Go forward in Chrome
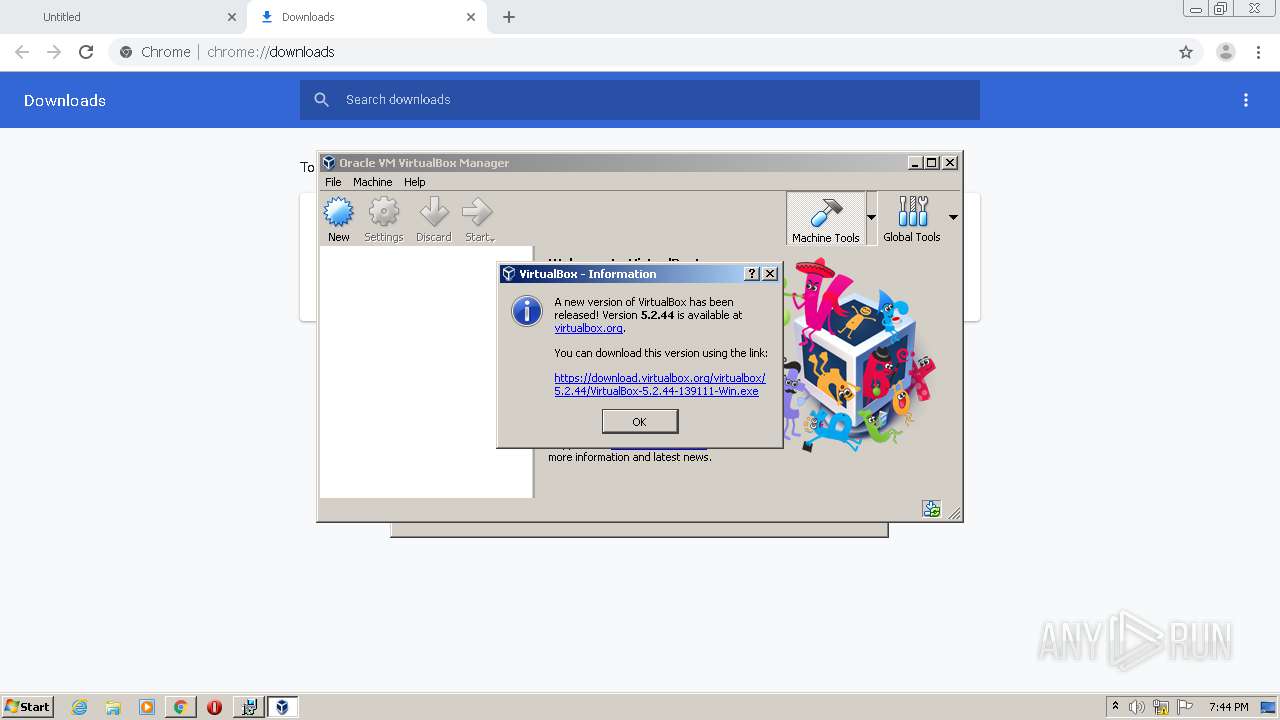The height and width of the screenshot is (720, 1280). click(x=54, y=52)
